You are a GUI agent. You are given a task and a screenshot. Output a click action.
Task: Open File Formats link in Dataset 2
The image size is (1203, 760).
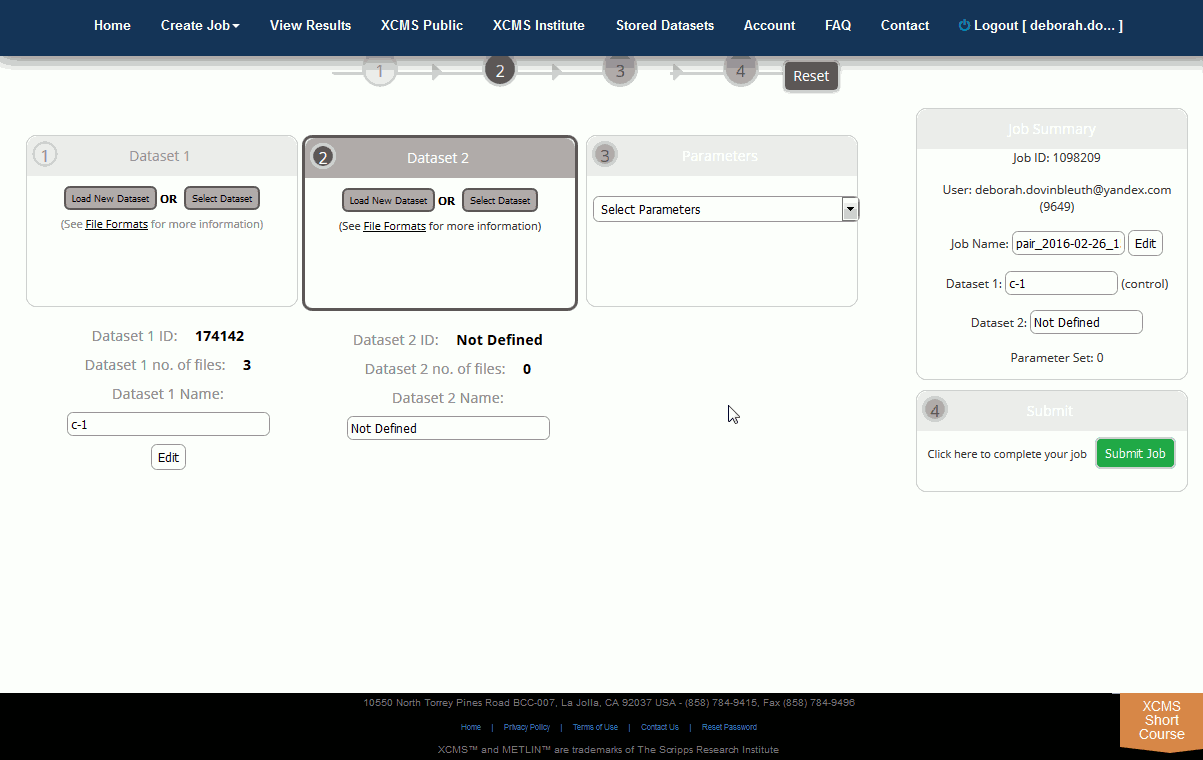(394, 226)
